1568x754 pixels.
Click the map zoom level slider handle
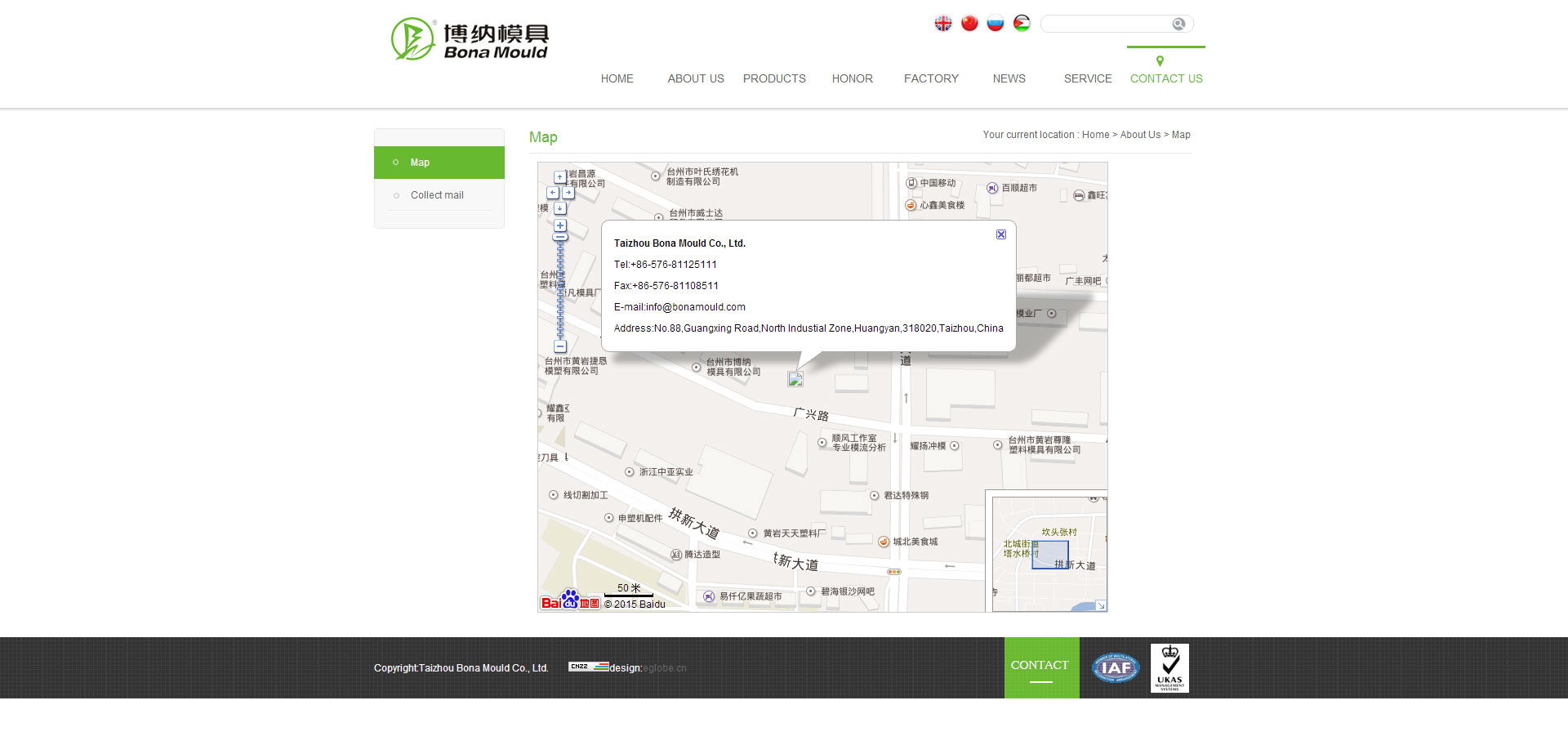(x=560, y=238)
